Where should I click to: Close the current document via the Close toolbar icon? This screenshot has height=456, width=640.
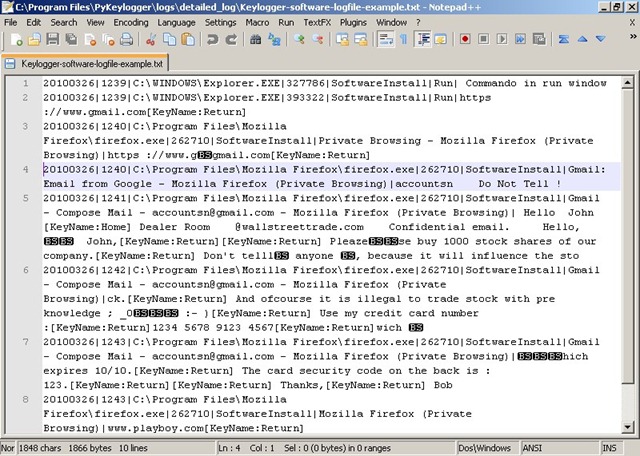pos(90,40)
